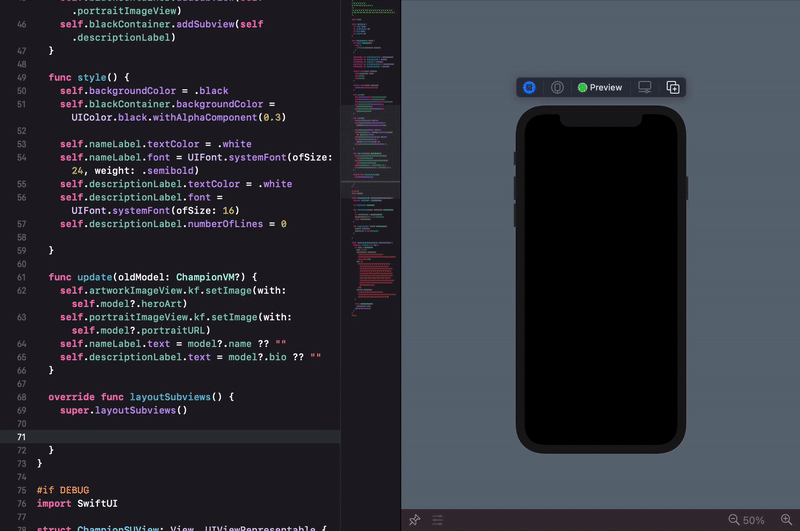Select the iPhone preview device

[x=601, y=280]
